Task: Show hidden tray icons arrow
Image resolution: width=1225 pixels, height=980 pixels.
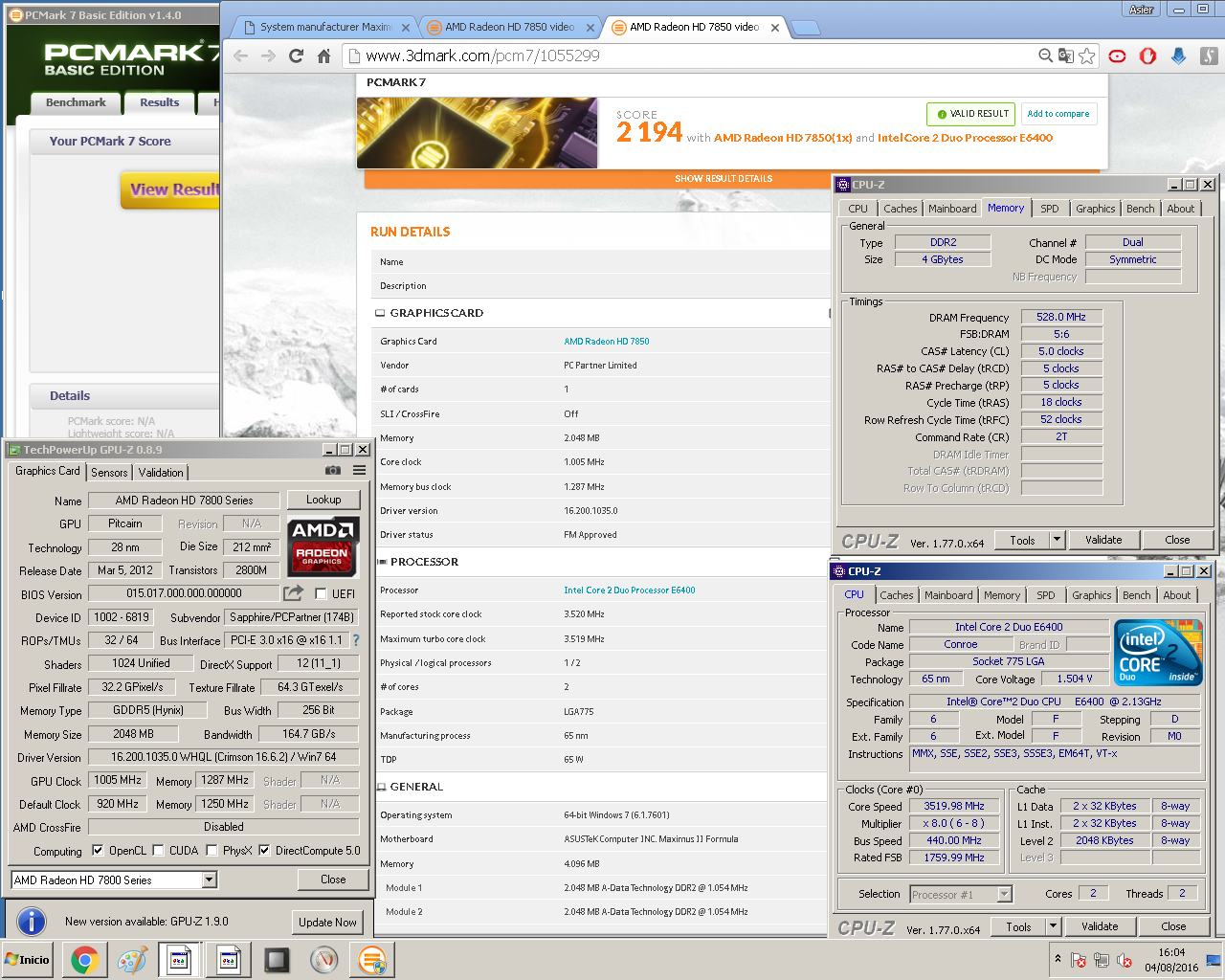Action: point(1058,958)
